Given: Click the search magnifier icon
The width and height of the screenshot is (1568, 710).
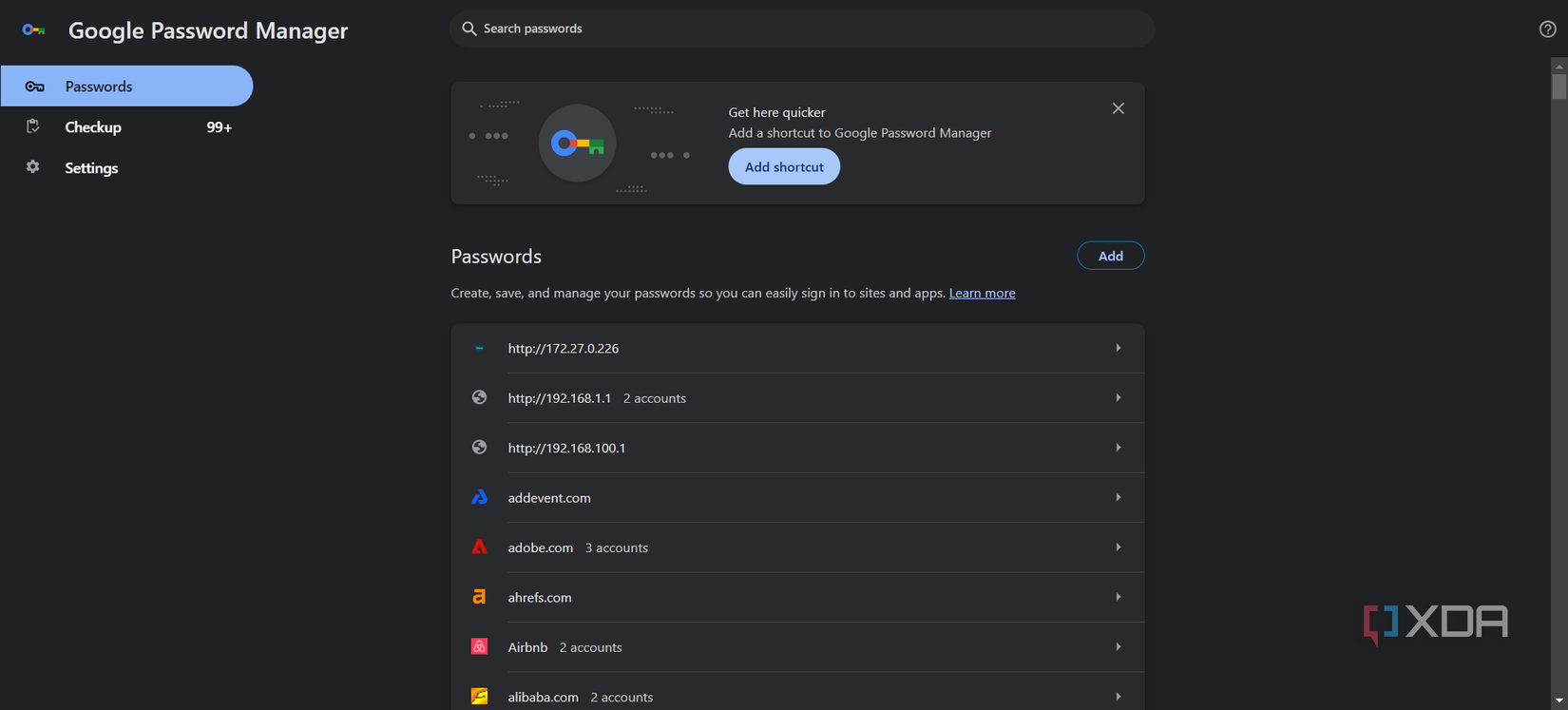Looking at the screenshot, I should pos(468,29).
